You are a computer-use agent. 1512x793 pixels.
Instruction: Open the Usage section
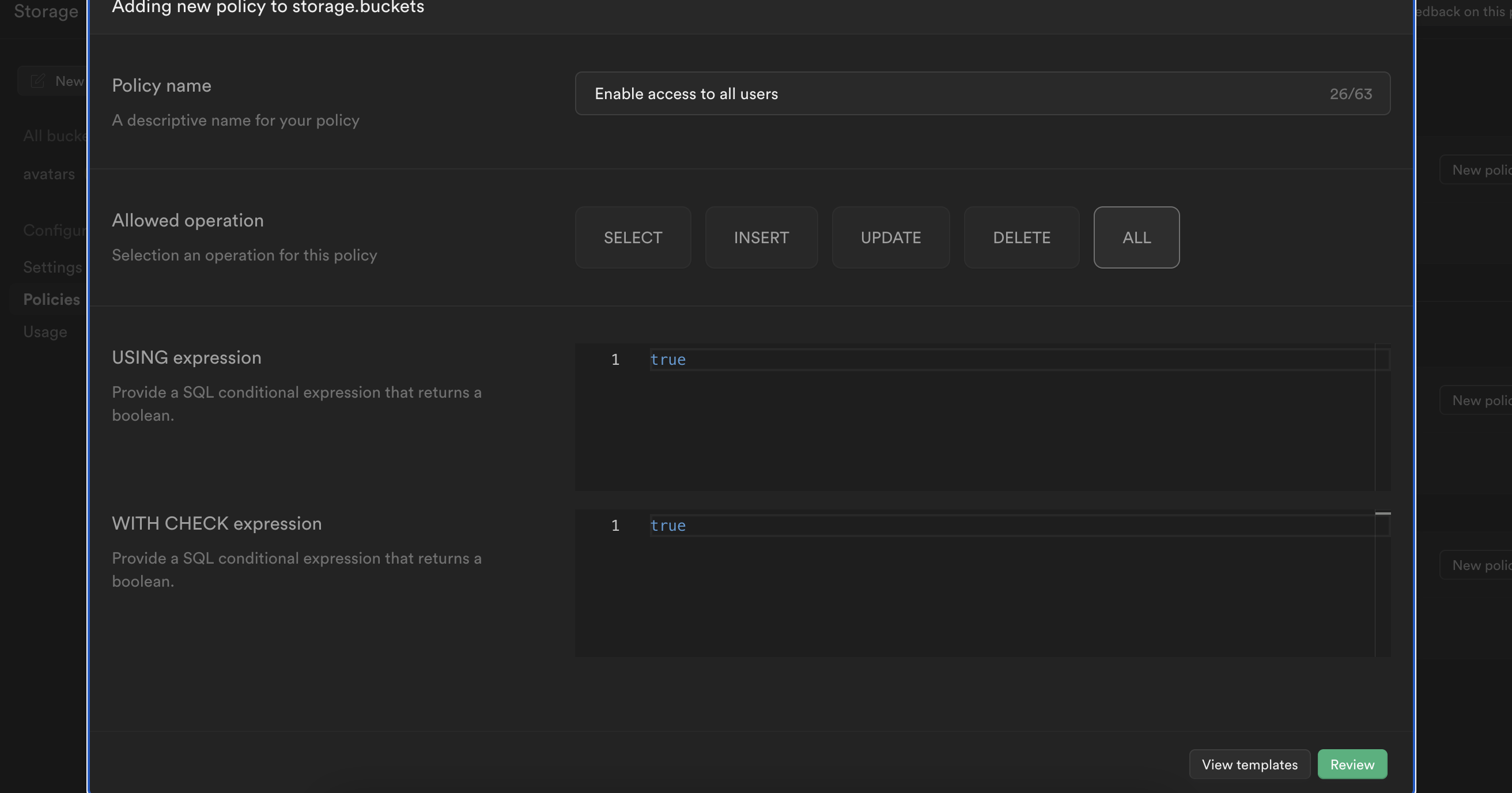(45, 331)
